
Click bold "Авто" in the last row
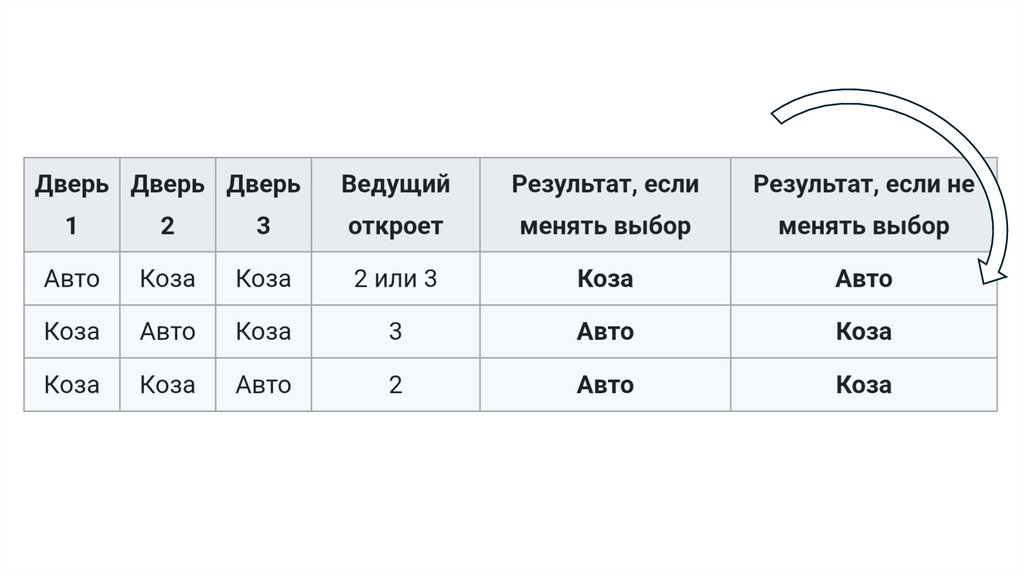click(605, 384)
